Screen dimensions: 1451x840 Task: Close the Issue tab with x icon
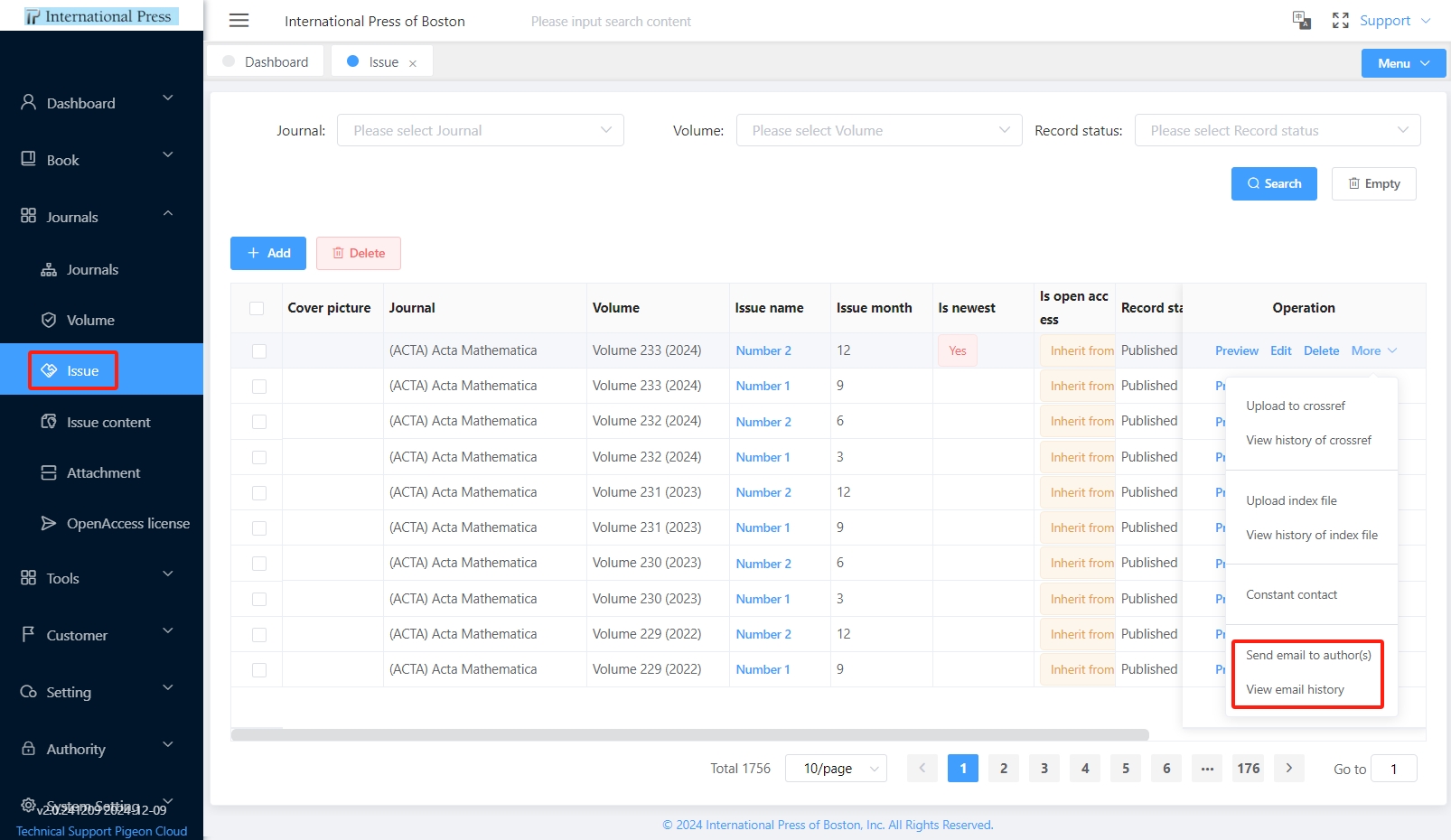pyautogui.click(x=413, y=63)
